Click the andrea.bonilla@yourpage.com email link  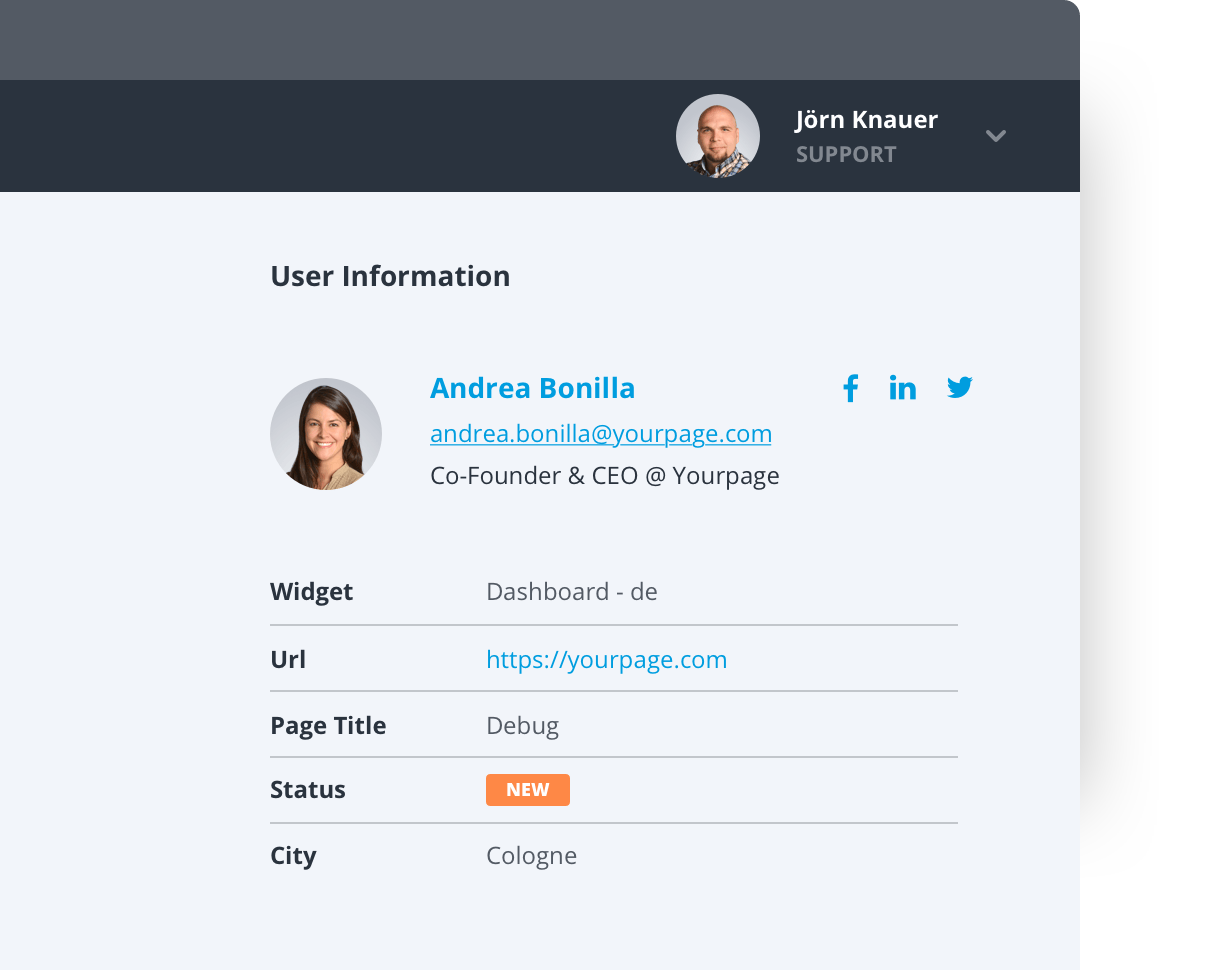pyautogui.click(x=601, y=434)
